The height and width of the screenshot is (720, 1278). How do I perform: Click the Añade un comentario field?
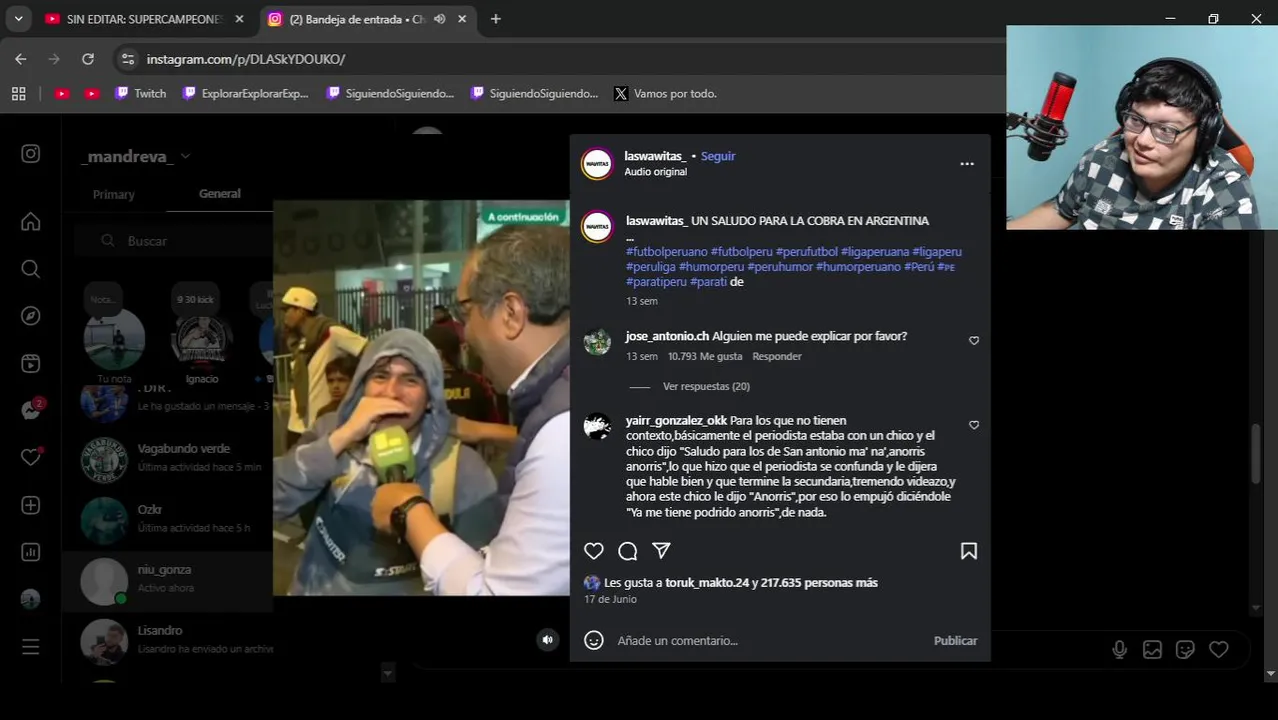click(x=770, y=640)
